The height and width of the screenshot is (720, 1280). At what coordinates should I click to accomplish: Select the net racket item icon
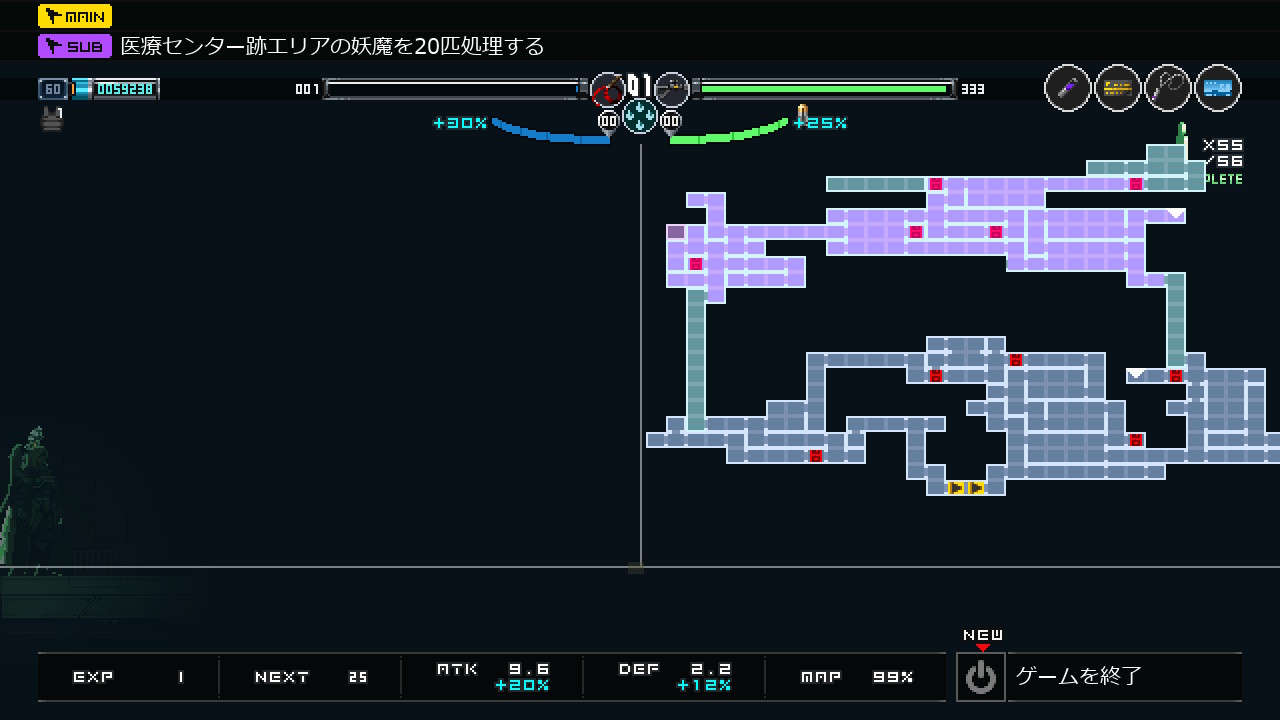tap(1167, 88)
